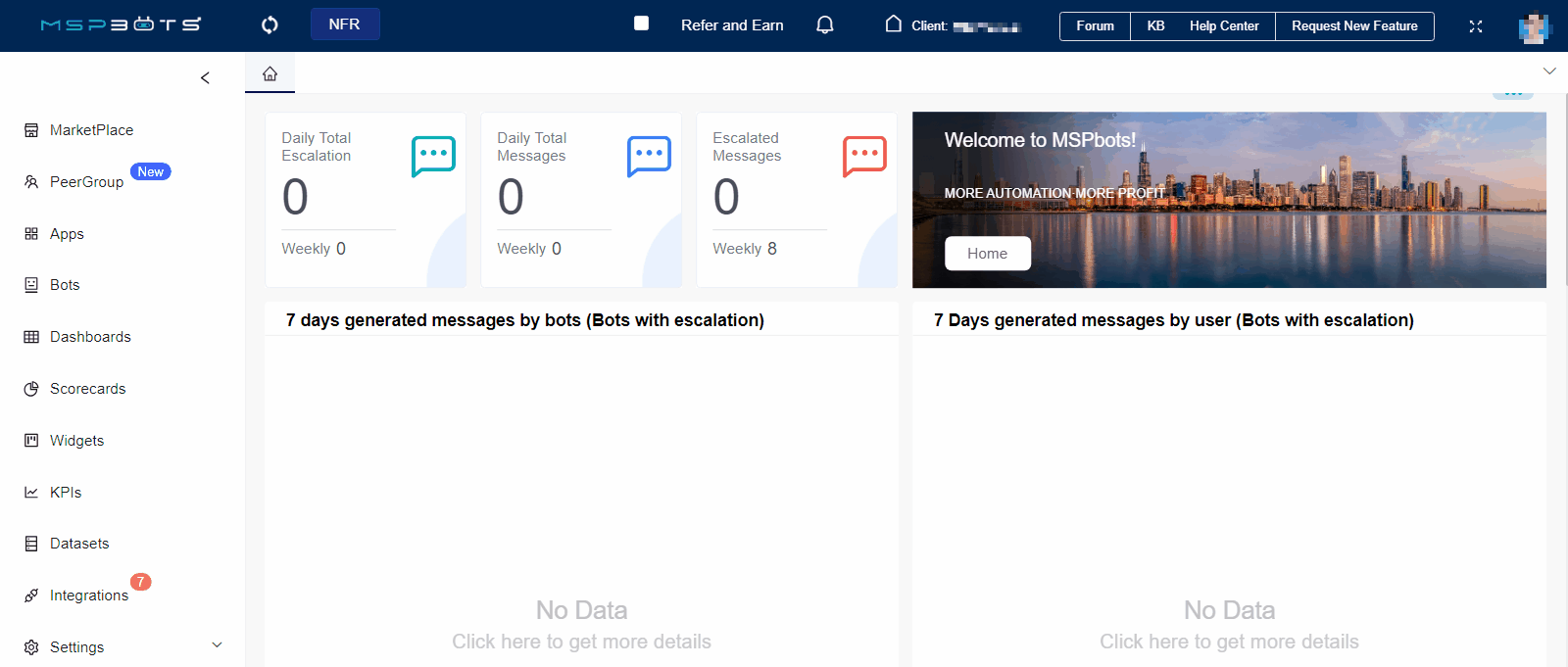Click the Daily Total Messages count
This screenshot has height=667, width=1568.
[x=511, y=197]
